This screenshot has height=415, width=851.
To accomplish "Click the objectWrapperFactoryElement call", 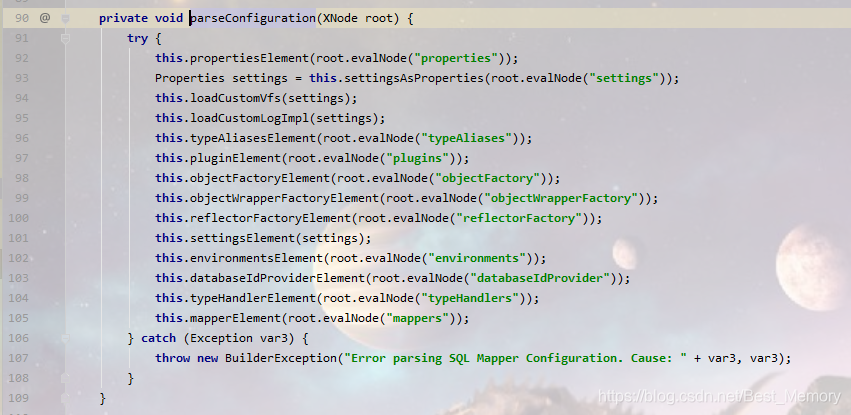I will (x=284, y=198).
